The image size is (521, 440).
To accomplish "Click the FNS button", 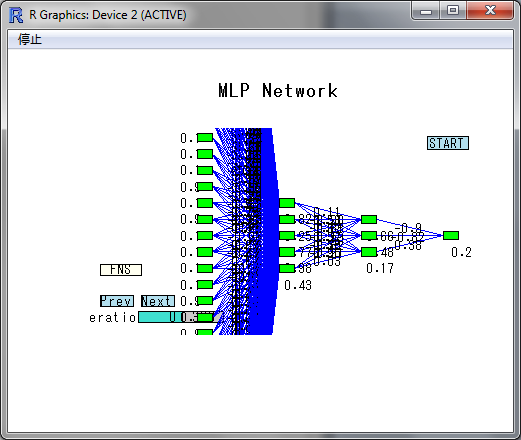I will 121,270.
